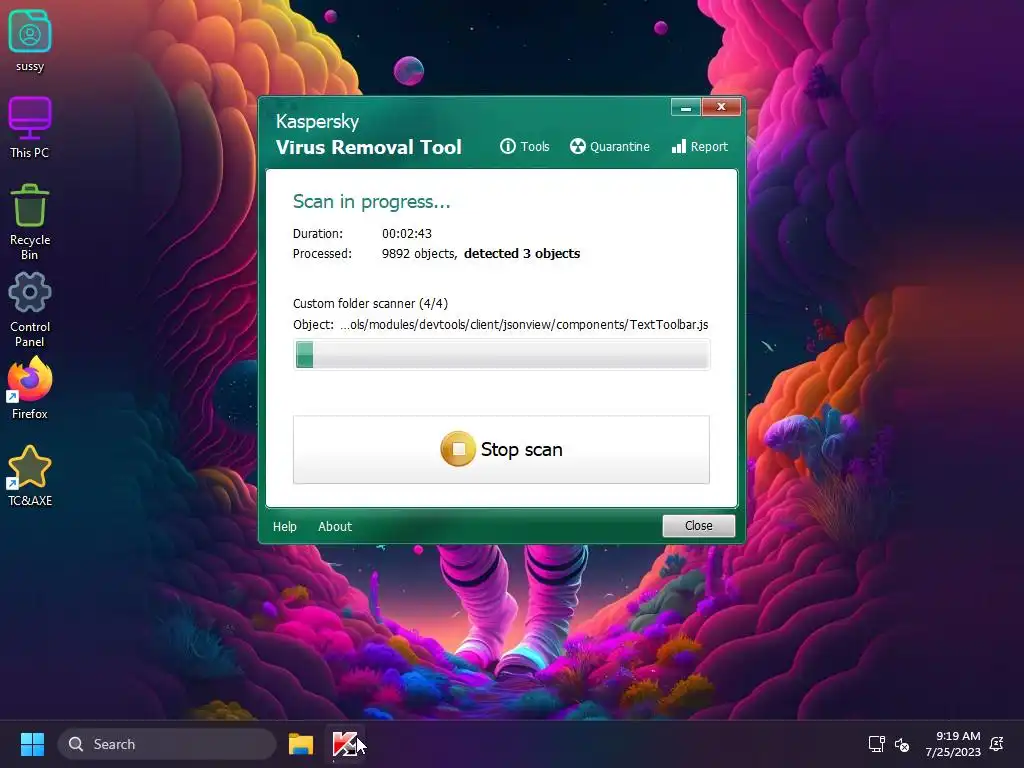Screen dimensions: 1024x768
Task: Click the muted volume tray icon
Action: tap(902, 744)
